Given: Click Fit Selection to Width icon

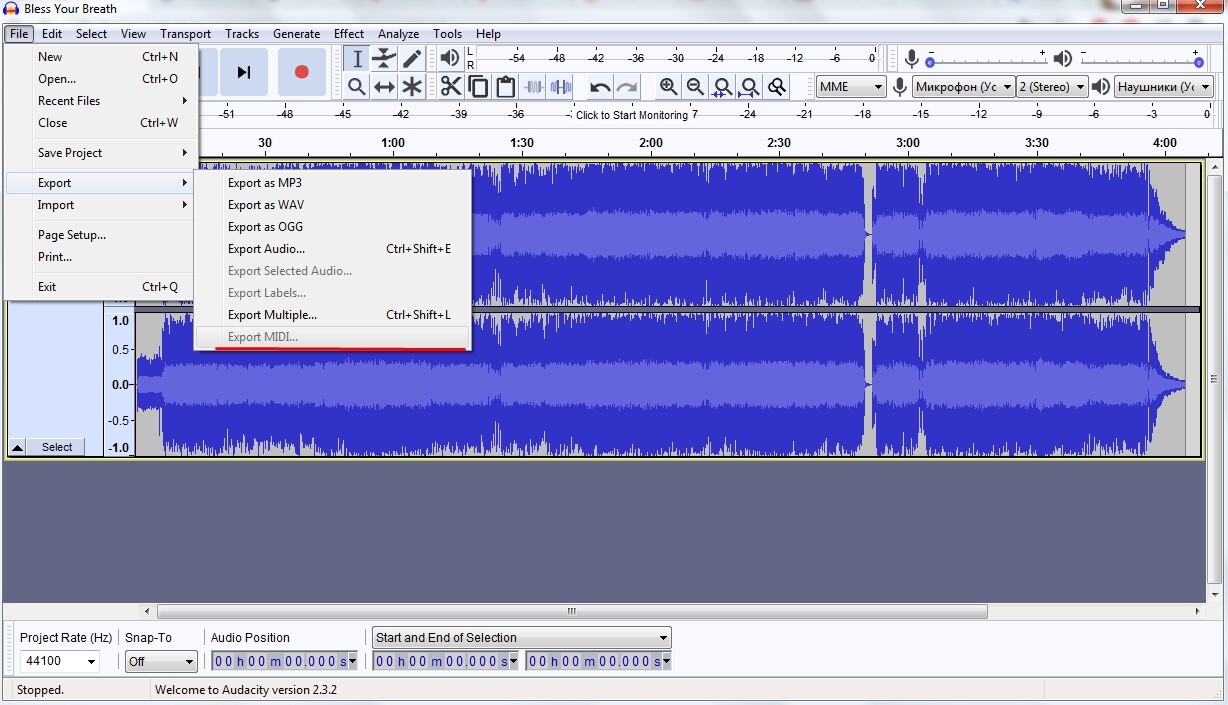Looking at the screenshot, I should click(722, 87).
